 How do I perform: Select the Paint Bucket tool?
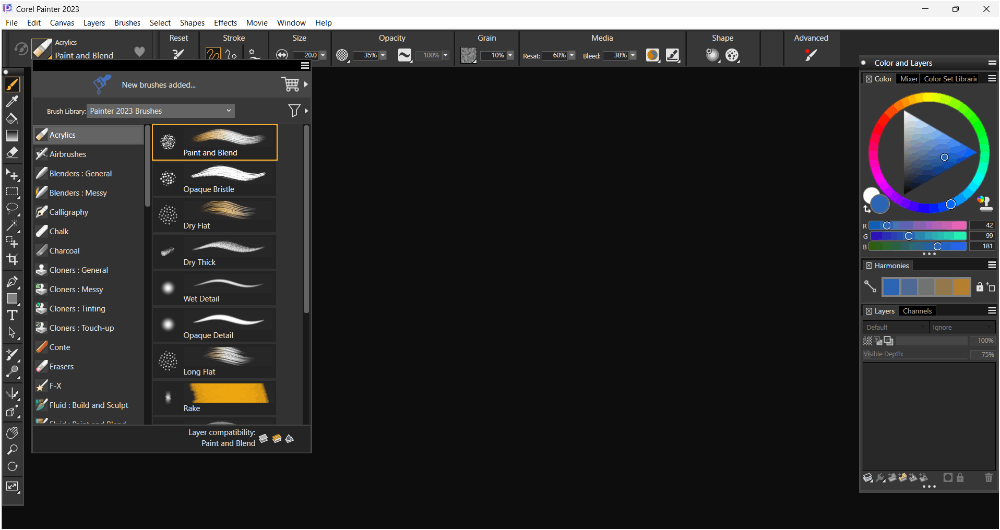(12, 119)
